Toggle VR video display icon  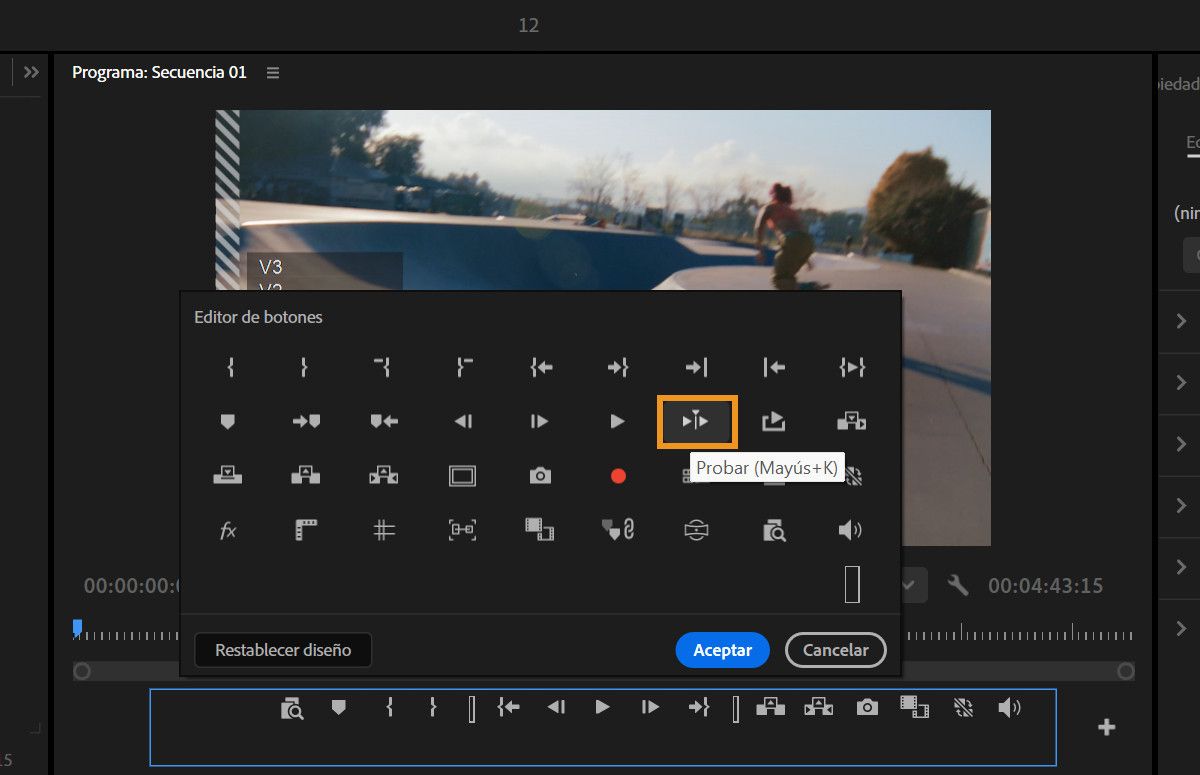(x=696, y=530)
